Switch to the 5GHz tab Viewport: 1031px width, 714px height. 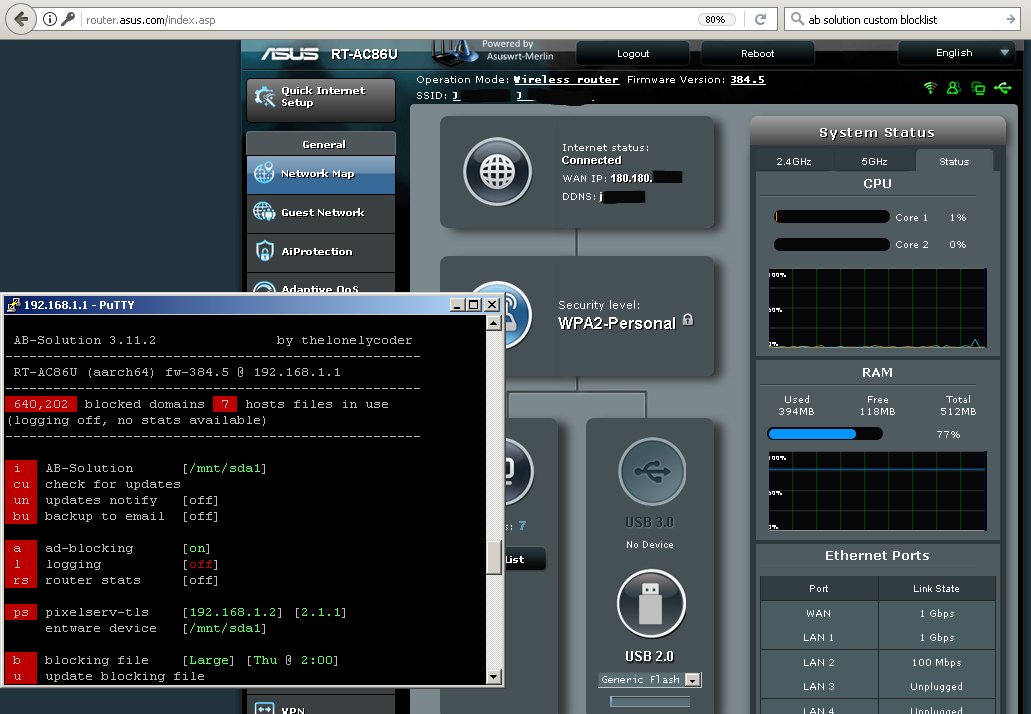click(x=874, y=161)
